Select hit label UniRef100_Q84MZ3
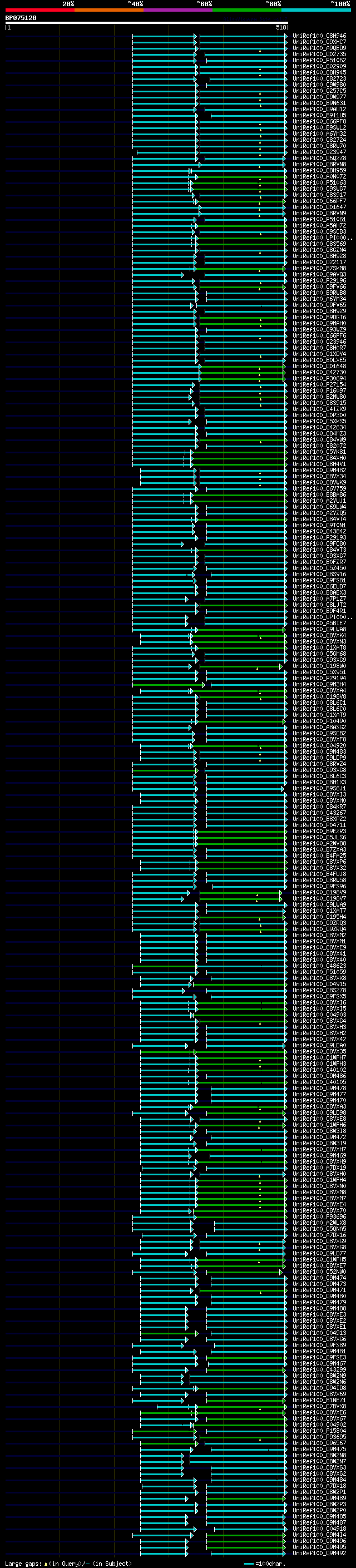356x1568 pixels. pos(319,433)
